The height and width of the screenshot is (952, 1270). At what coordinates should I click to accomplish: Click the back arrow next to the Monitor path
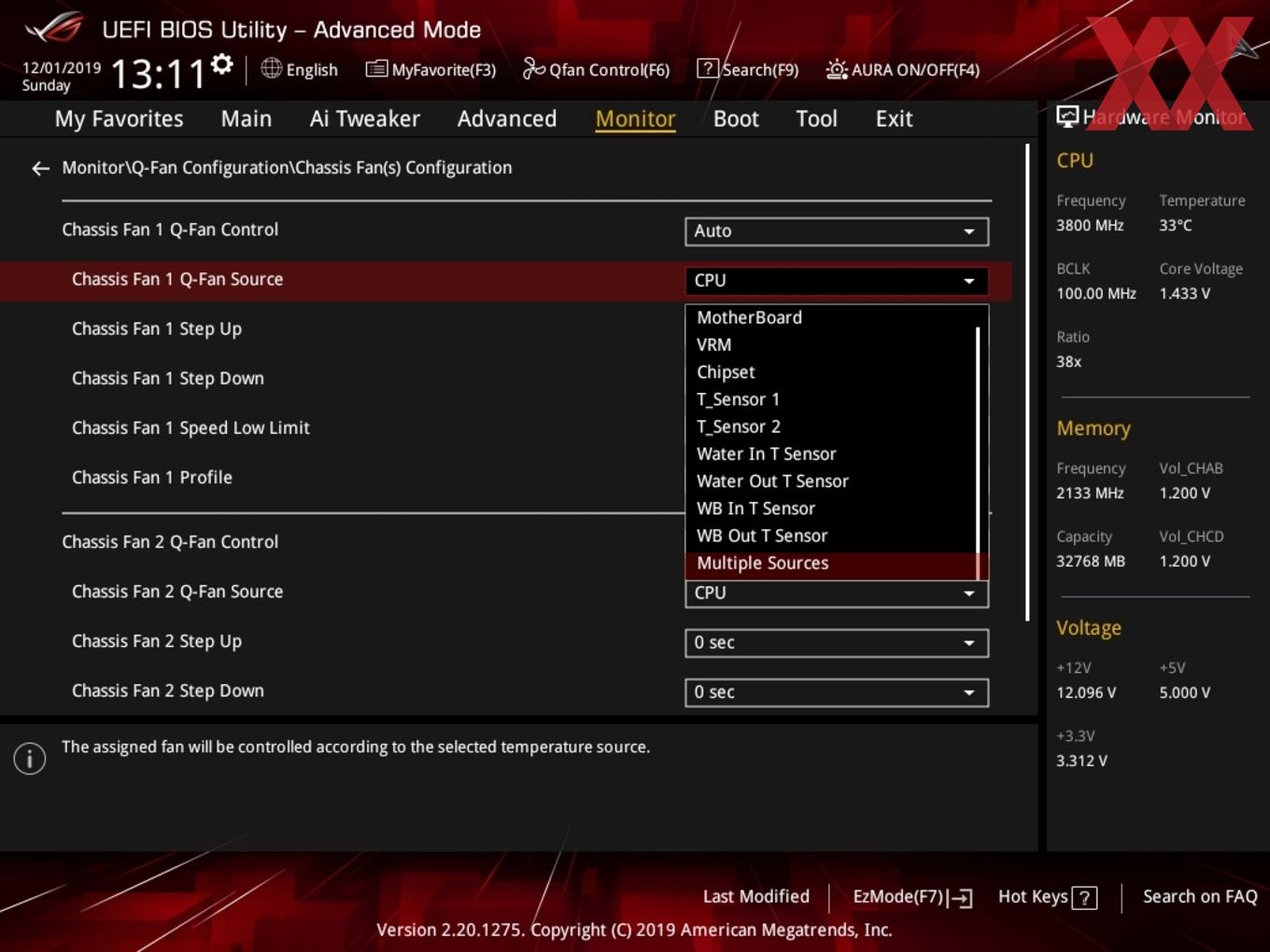click(x=40, y=168)
